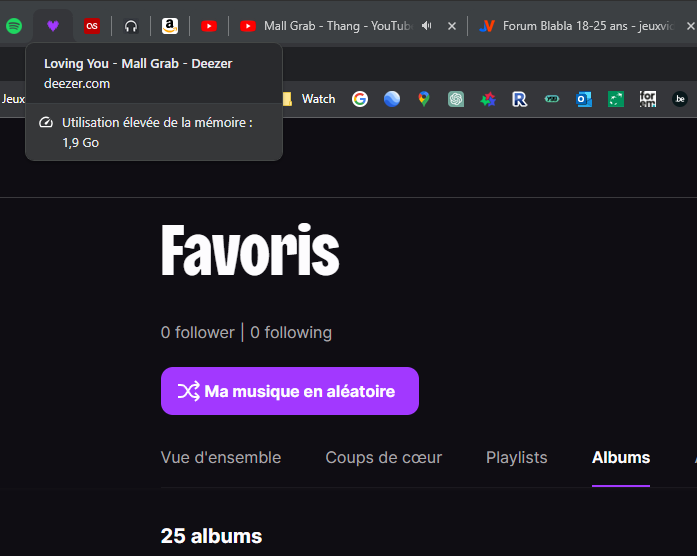Click the shuffle icon in the purple button

point(189,391)
